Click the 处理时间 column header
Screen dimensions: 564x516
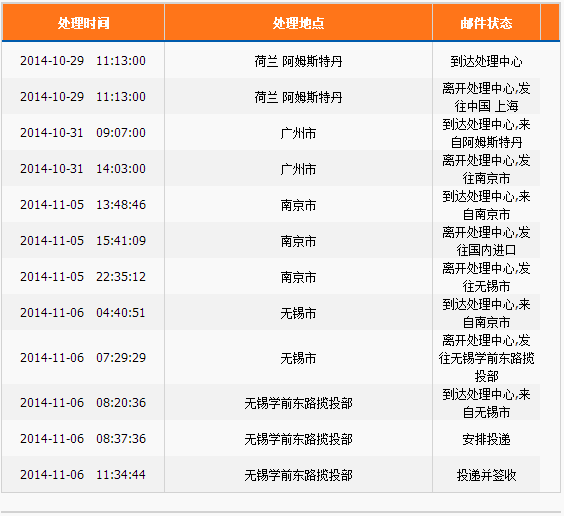[83, 23]
